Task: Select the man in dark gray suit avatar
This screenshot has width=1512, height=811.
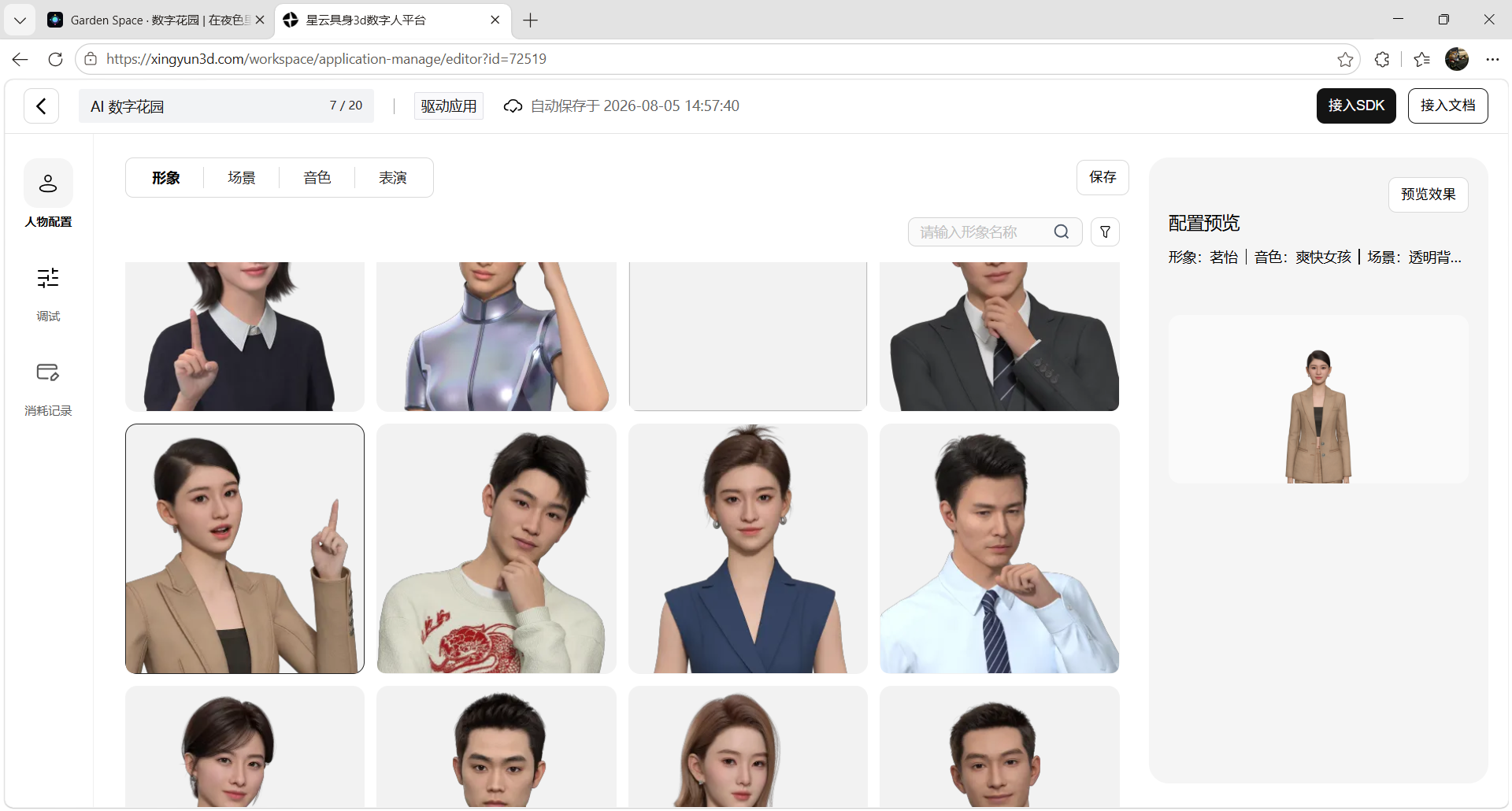Action: pyautogui.click(x=999, y=337)
